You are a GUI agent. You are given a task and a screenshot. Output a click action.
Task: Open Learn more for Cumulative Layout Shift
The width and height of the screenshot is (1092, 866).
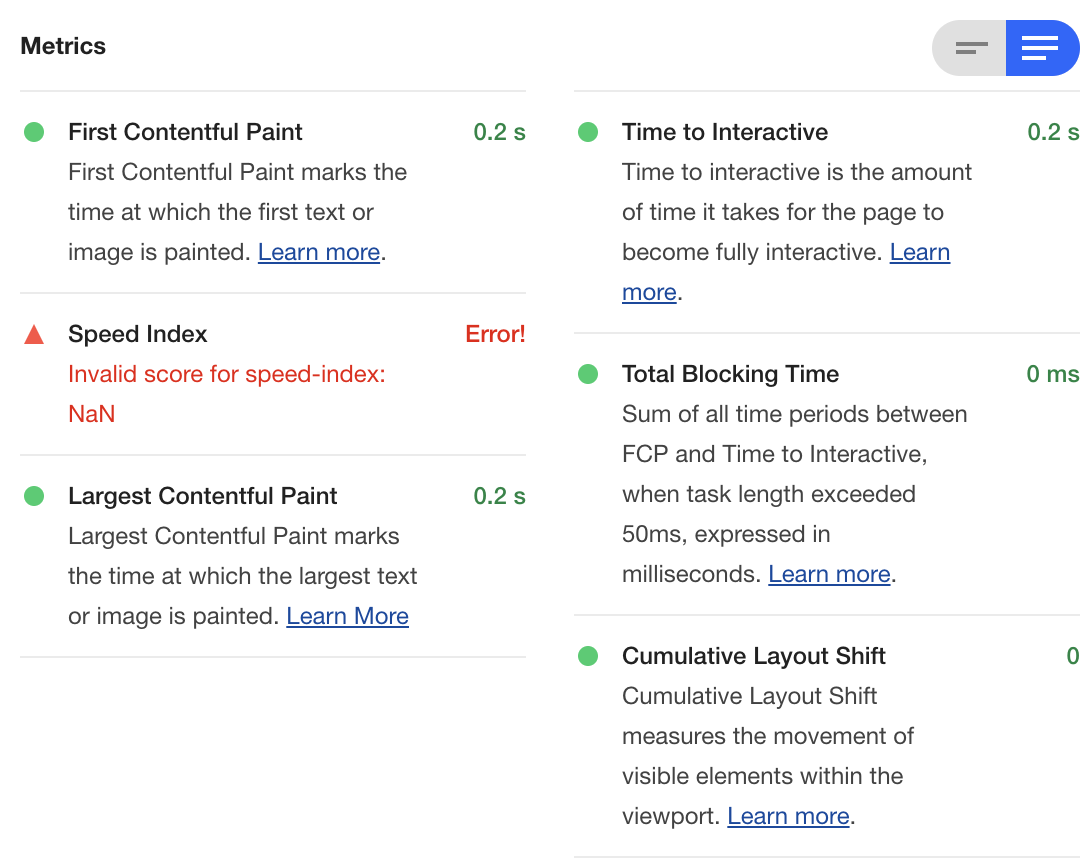[x=788, y=816]
